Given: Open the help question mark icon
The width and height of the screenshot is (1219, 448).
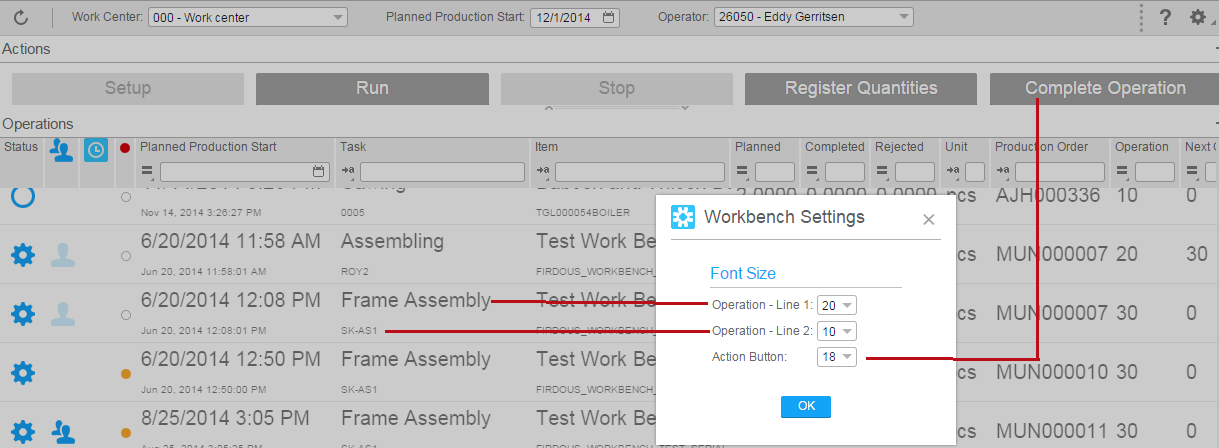Looking at the screenshot, I should (x=1165, y=17).
